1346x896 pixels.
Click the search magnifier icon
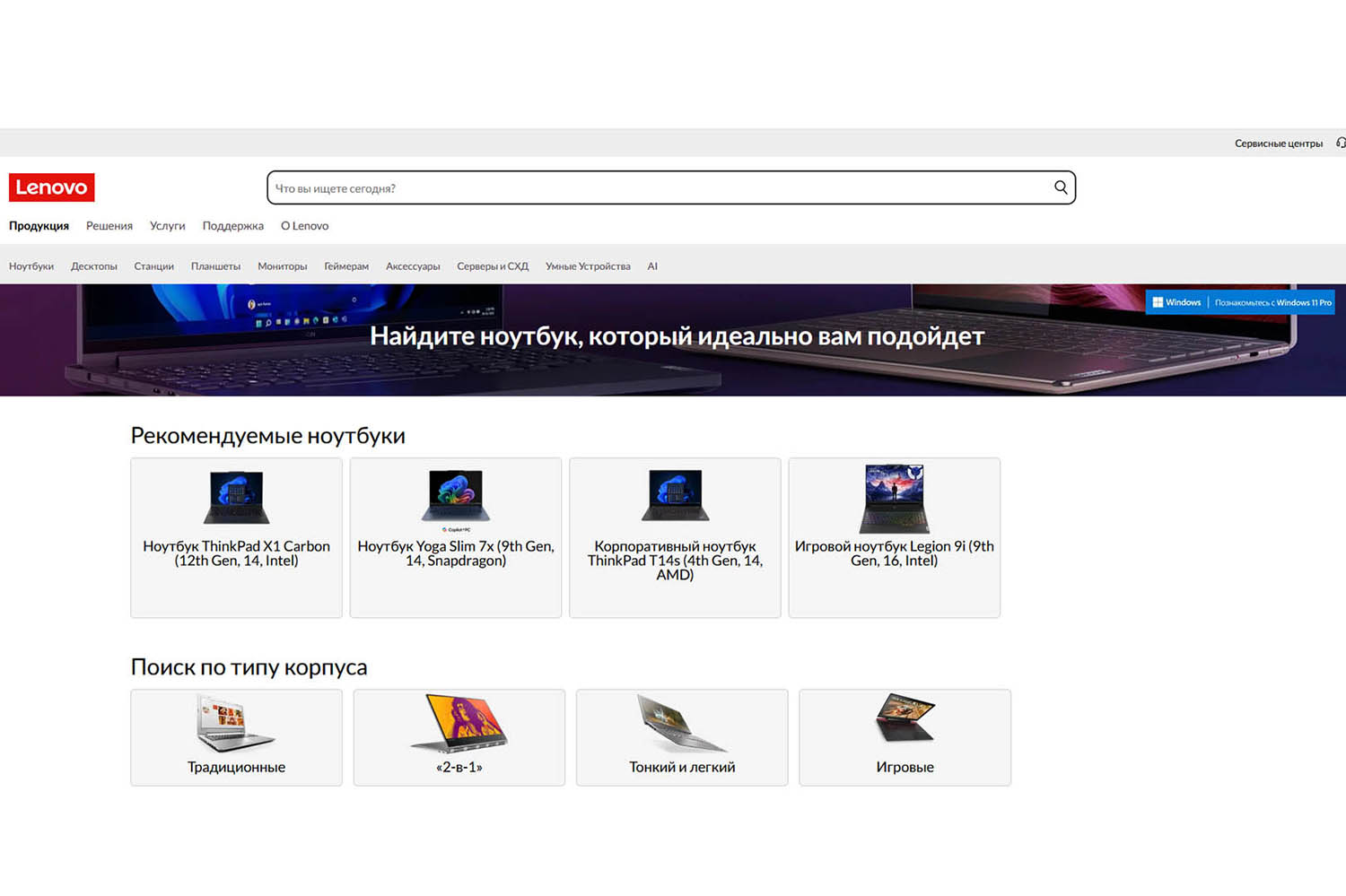point(1060,187)
